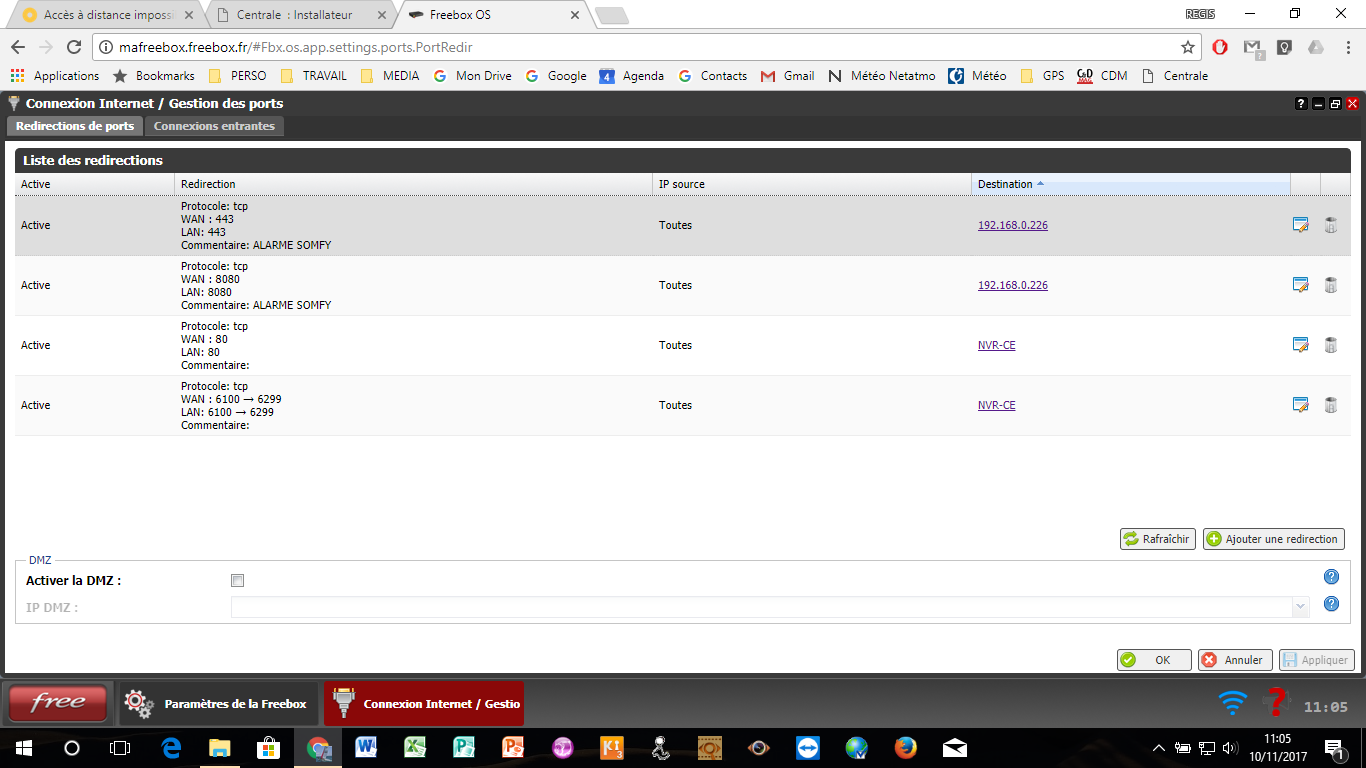Open the Google Drive extension icon
1366x768 pixels.
(x=1316, y=47)
